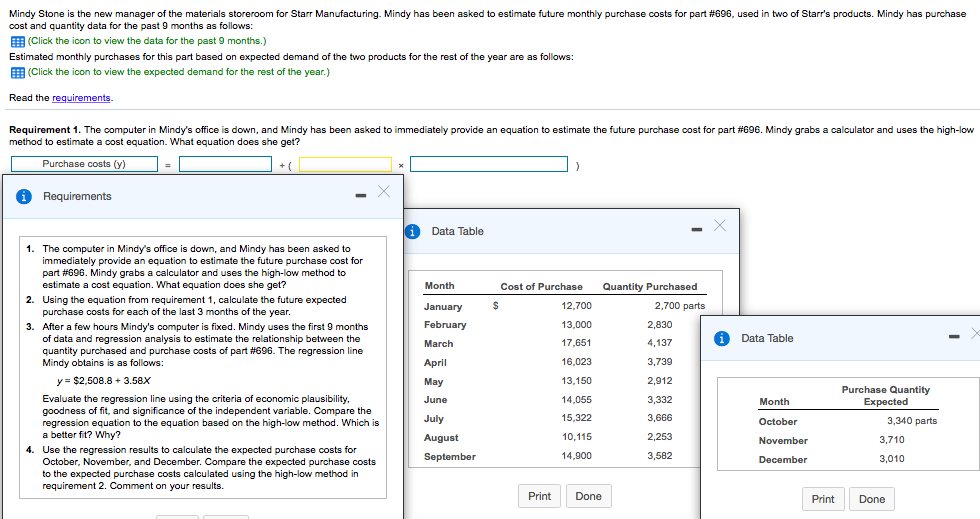Click the Purchase Quantity Expected header
The height and width of the screenshot is (519, 980).
pos(886,396)
